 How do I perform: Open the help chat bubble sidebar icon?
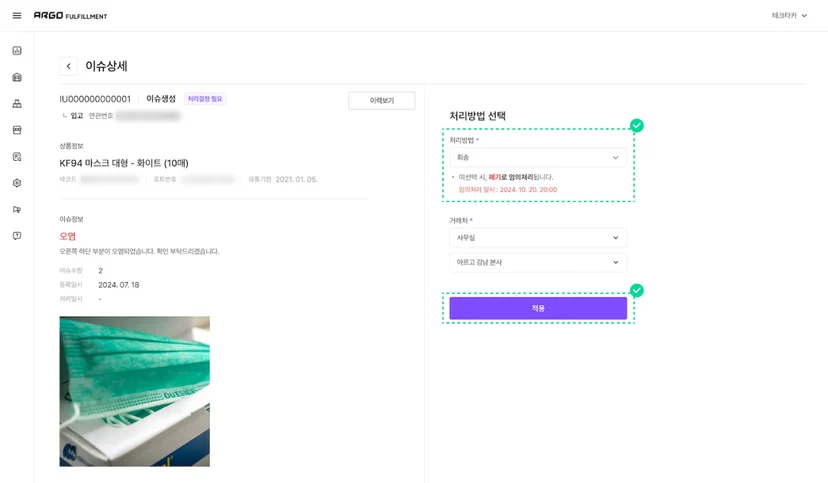(x=17, y=235)
